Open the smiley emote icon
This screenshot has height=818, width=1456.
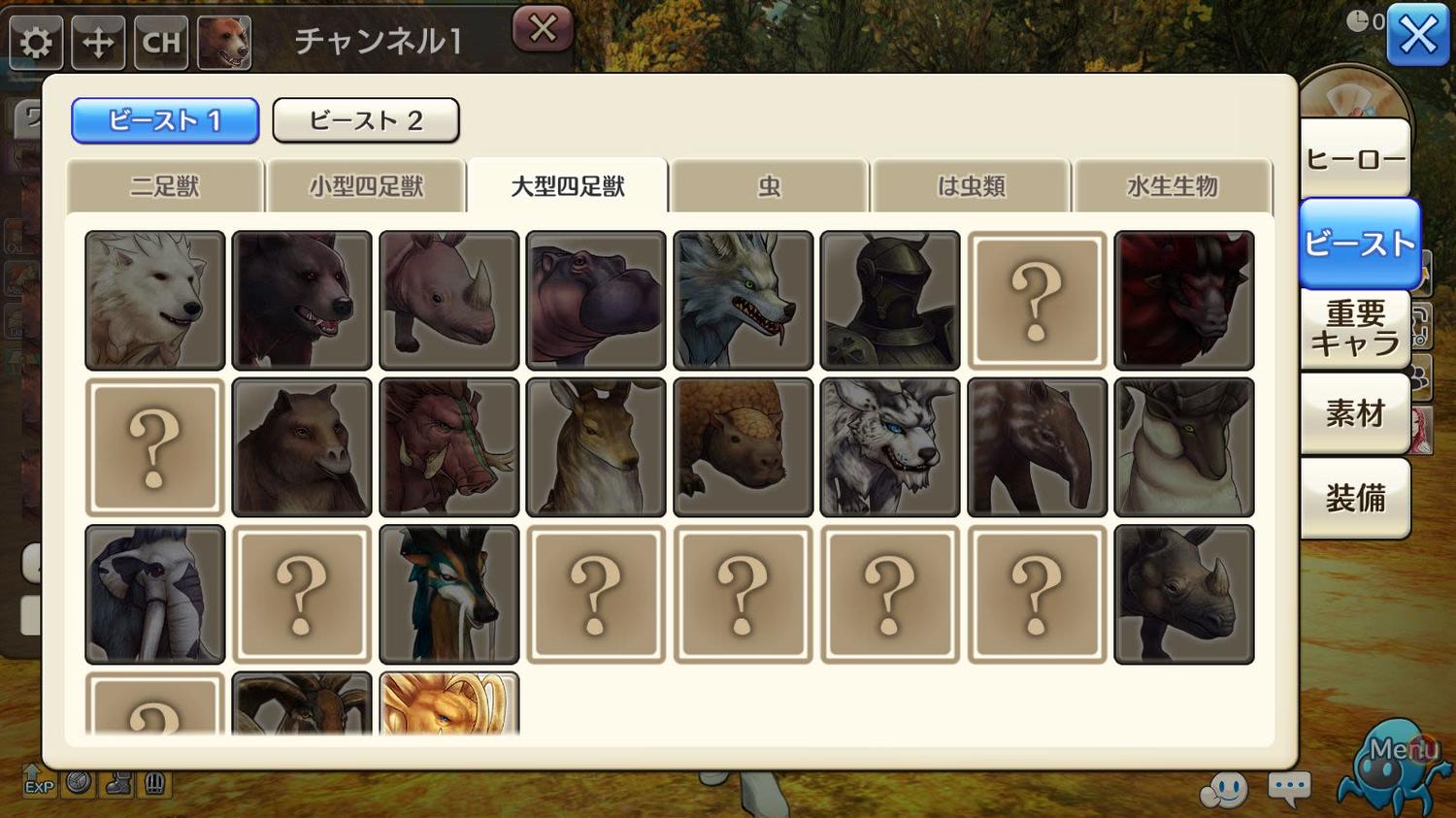1224,790
